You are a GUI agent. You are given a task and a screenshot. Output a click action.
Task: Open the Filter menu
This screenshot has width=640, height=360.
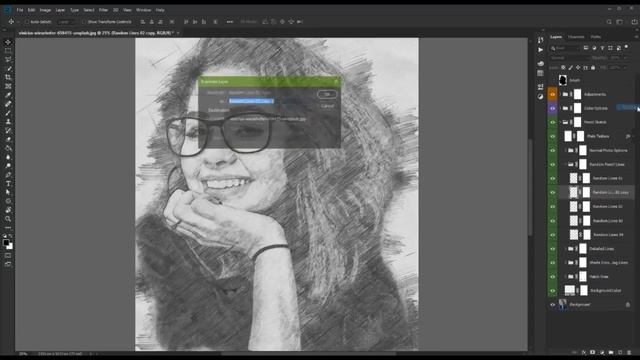103,10
